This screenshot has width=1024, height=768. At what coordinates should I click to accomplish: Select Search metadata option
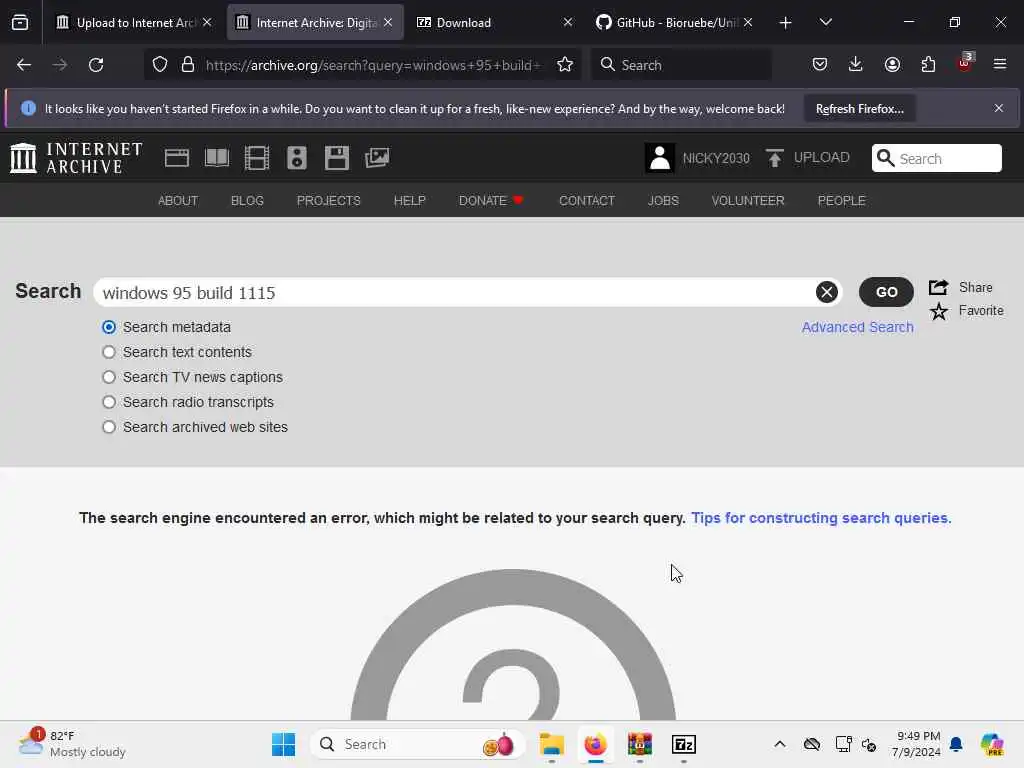click(109, 327)
